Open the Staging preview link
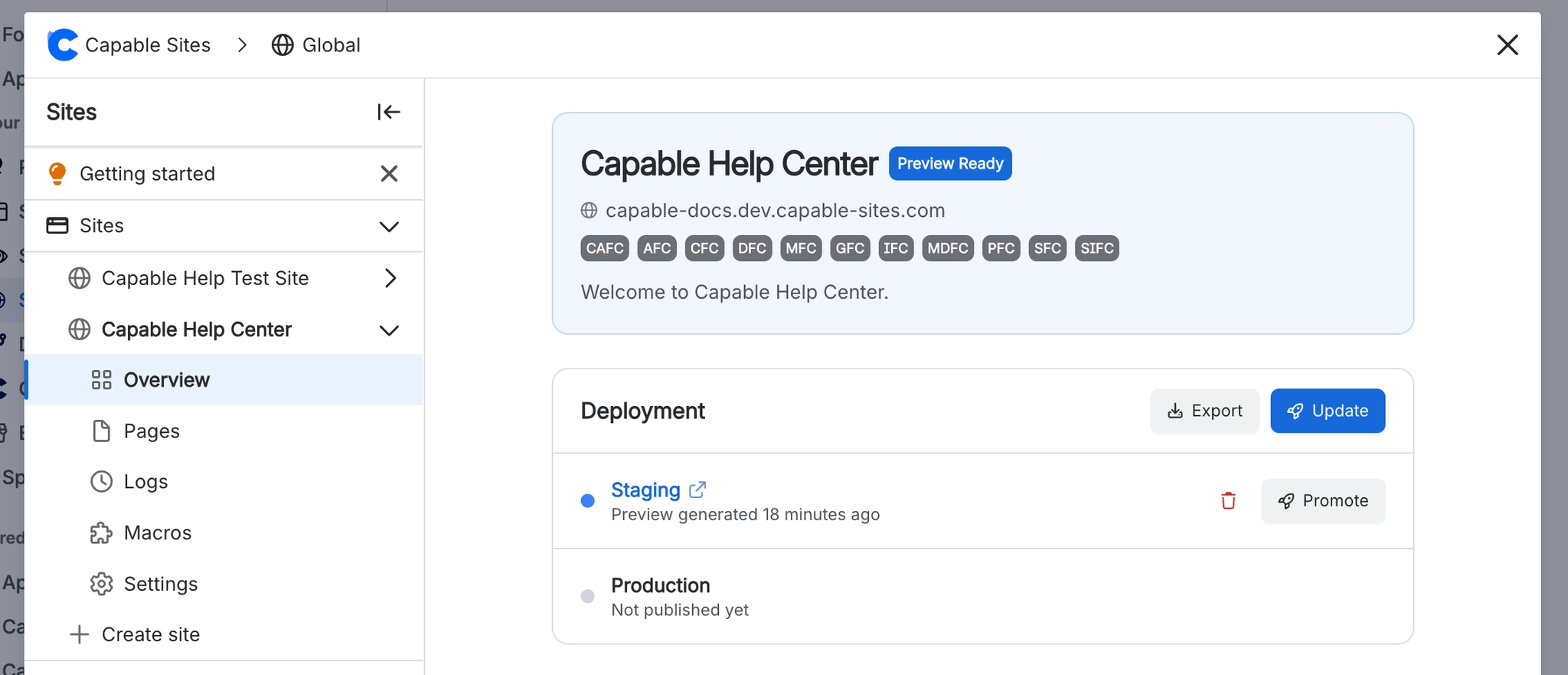Image resolution: width=1568 pixels, height=675 pixels. click(x=645, y=490)
